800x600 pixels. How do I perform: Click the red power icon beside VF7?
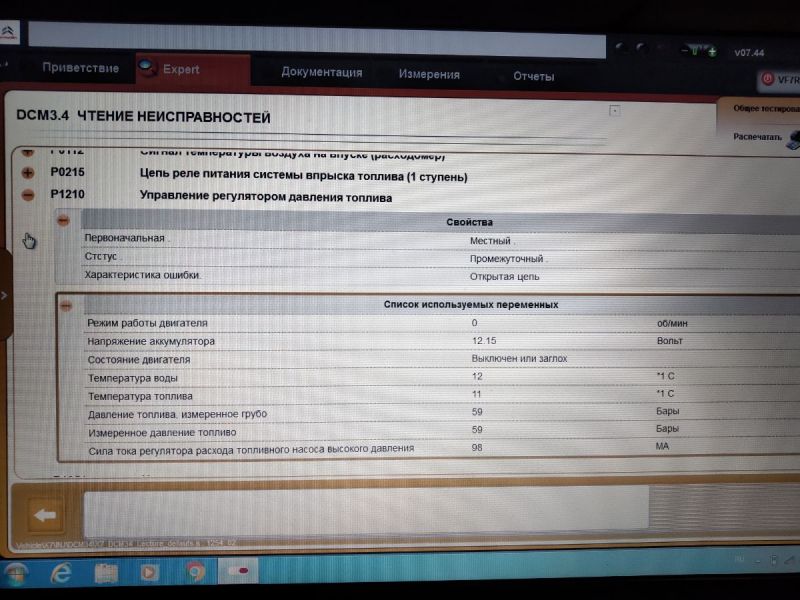[x=767, y=78]
